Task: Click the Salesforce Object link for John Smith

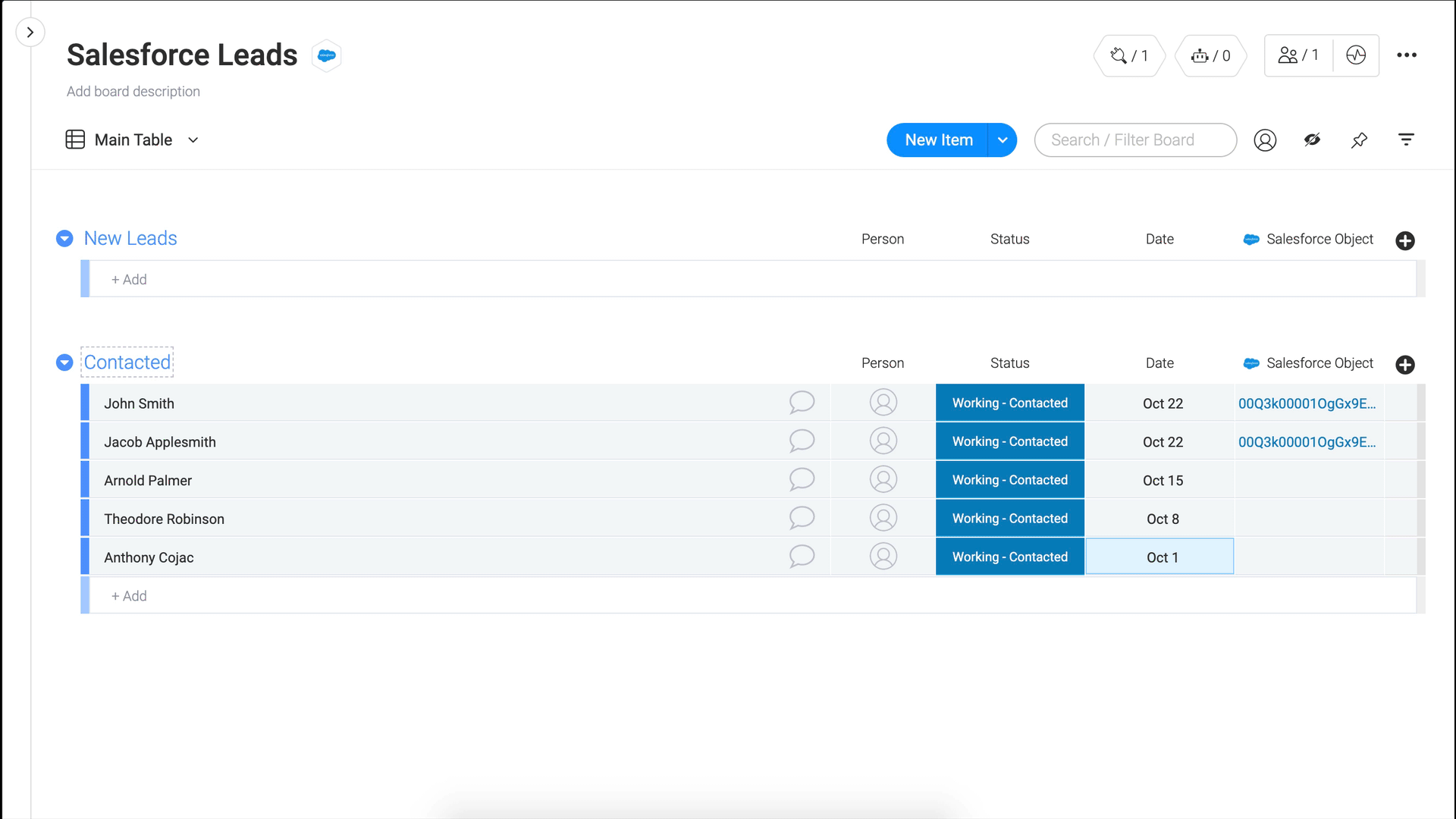Action: pos(1308,403)
